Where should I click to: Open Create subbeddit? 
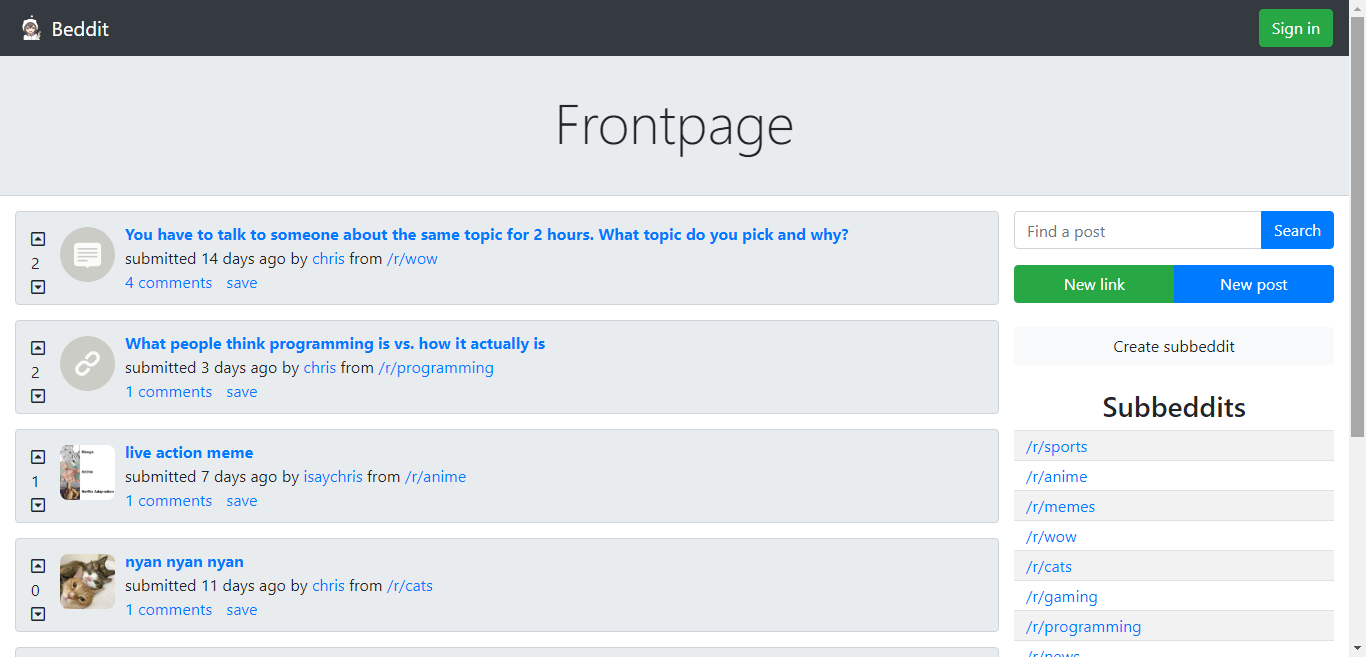tap(1174, 346)
